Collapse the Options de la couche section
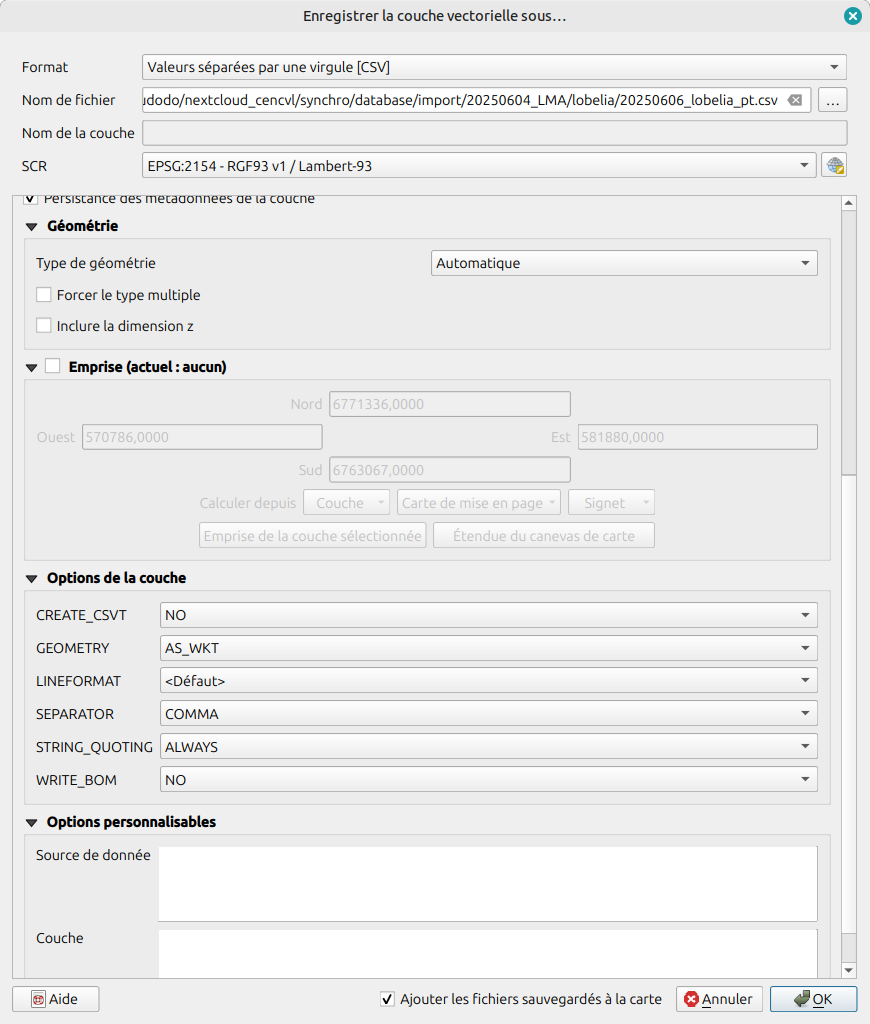 click(33, 579)
